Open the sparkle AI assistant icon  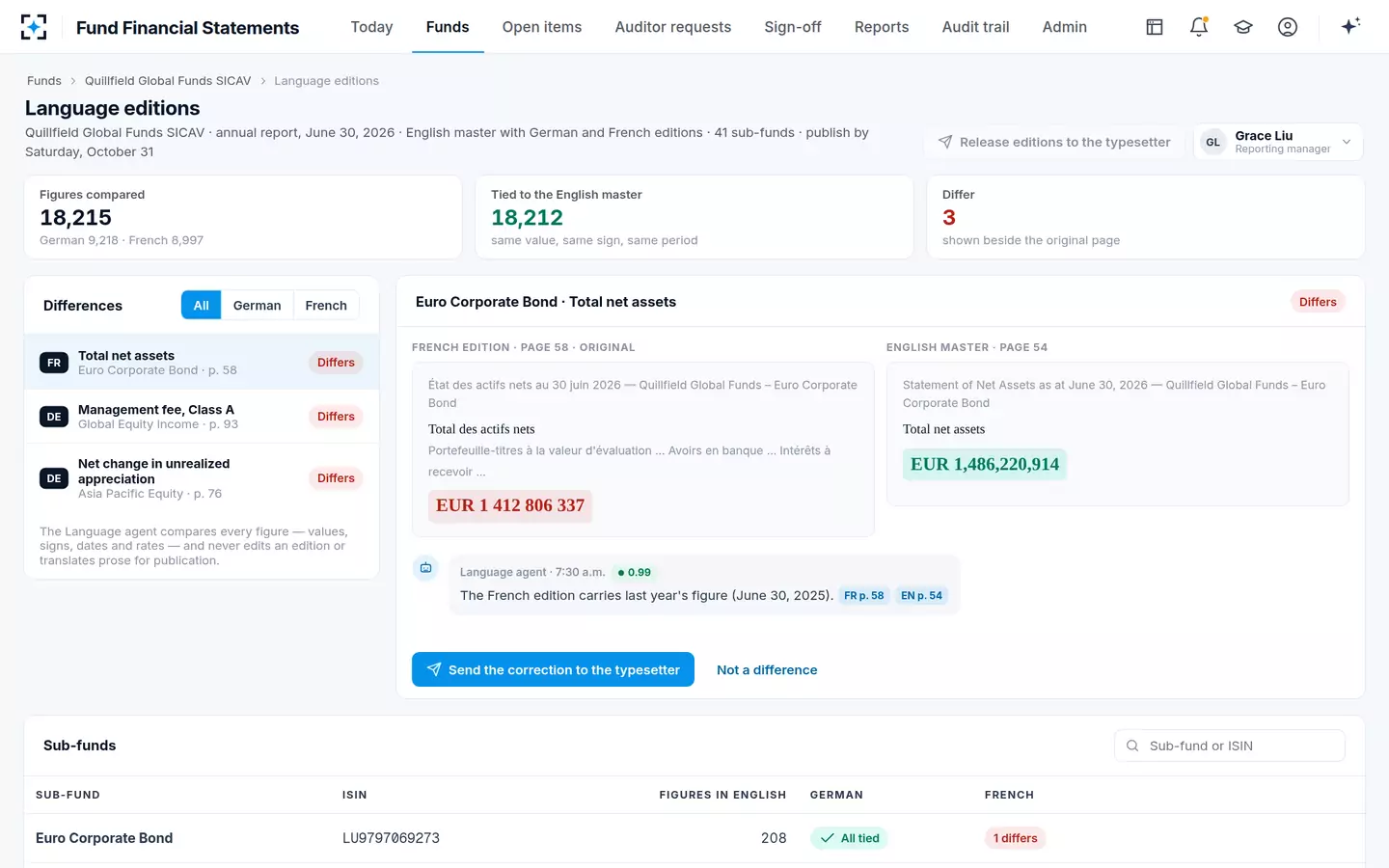click(1350, 26)
